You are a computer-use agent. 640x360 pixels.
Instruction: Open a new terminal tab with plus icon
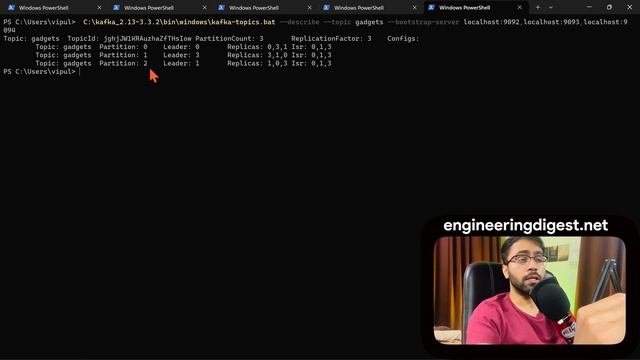538,7
